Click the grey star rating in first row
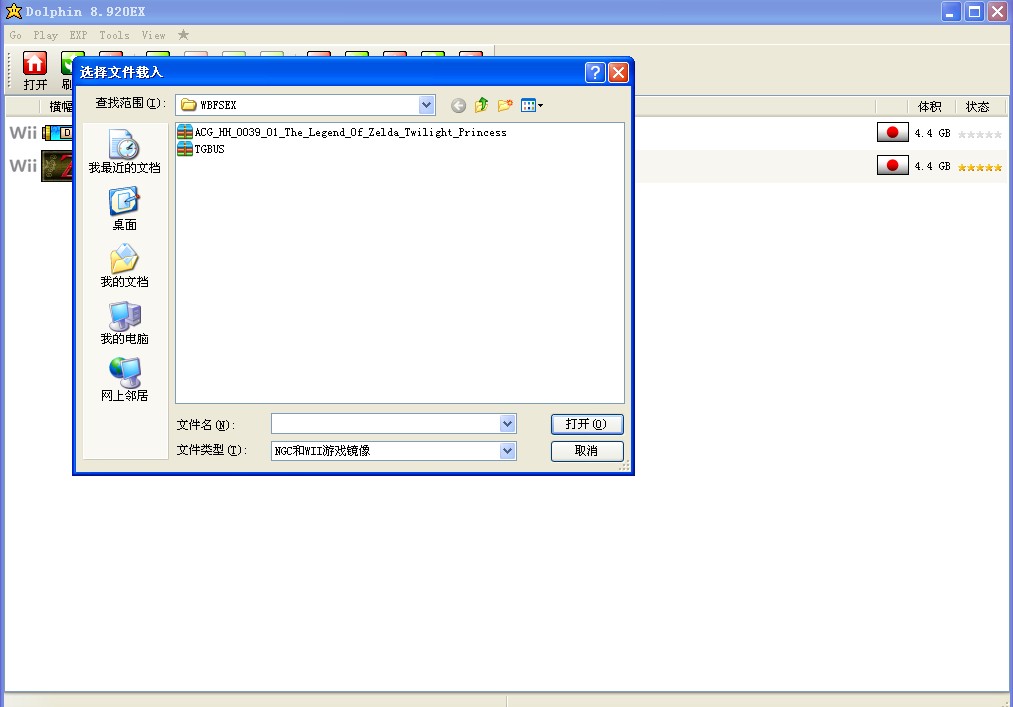Image resolution: width=1013 pixels, height=707 pixels. coord(979,134)
